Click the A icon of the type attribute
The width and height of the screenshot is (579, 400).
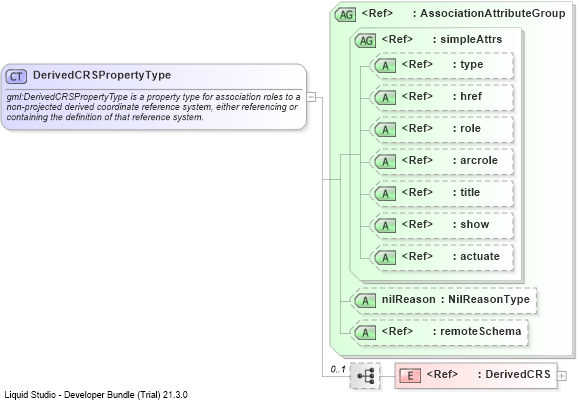pos(385,66)
